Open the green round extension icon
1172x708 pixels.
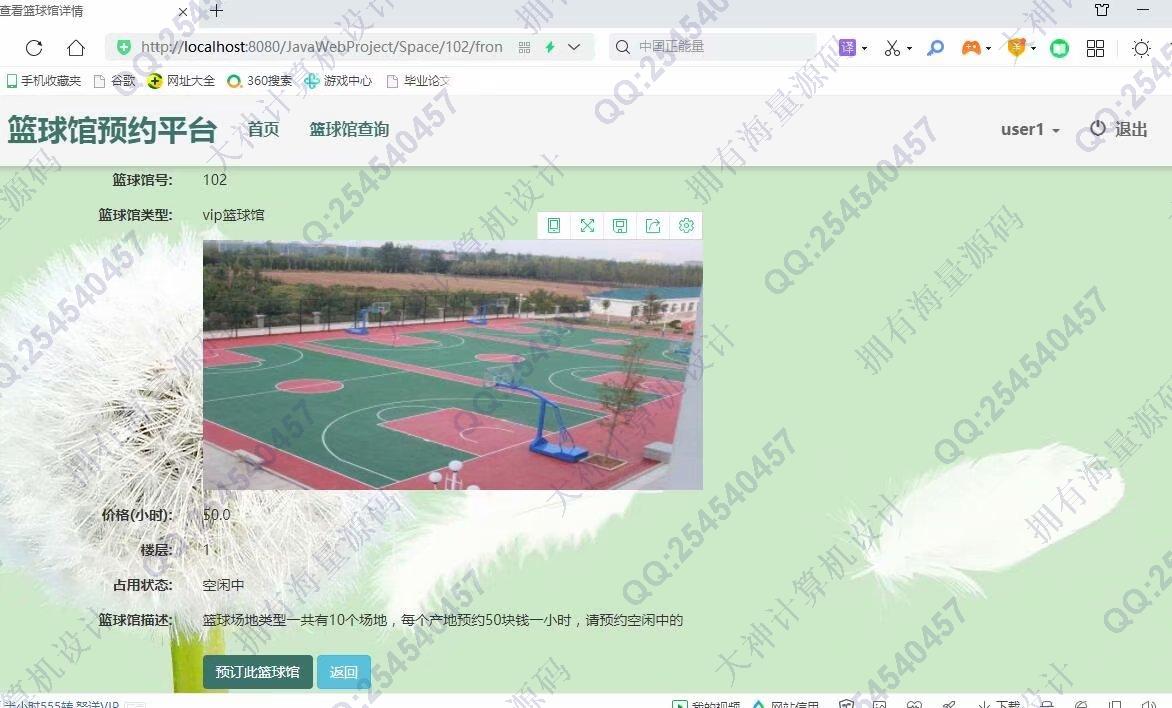[1059, 49]
